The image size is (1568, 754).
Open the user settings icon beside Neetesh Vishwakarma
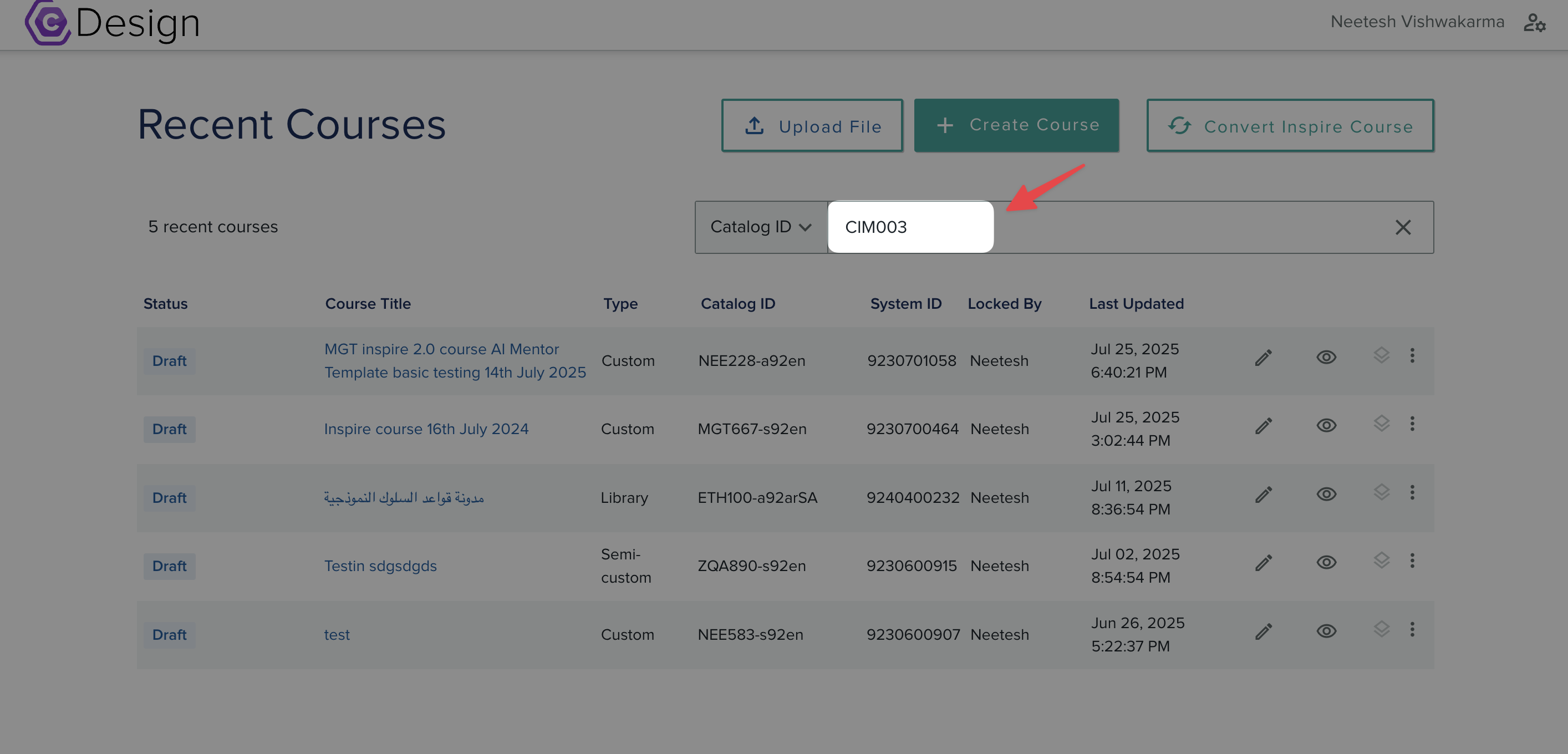pos(1534,23)
